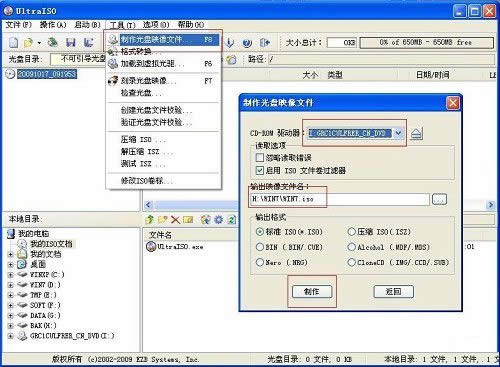The image size is (500, 367).
Task: Expand the BAK (H:) drive node
Action: tap(10, 326)
